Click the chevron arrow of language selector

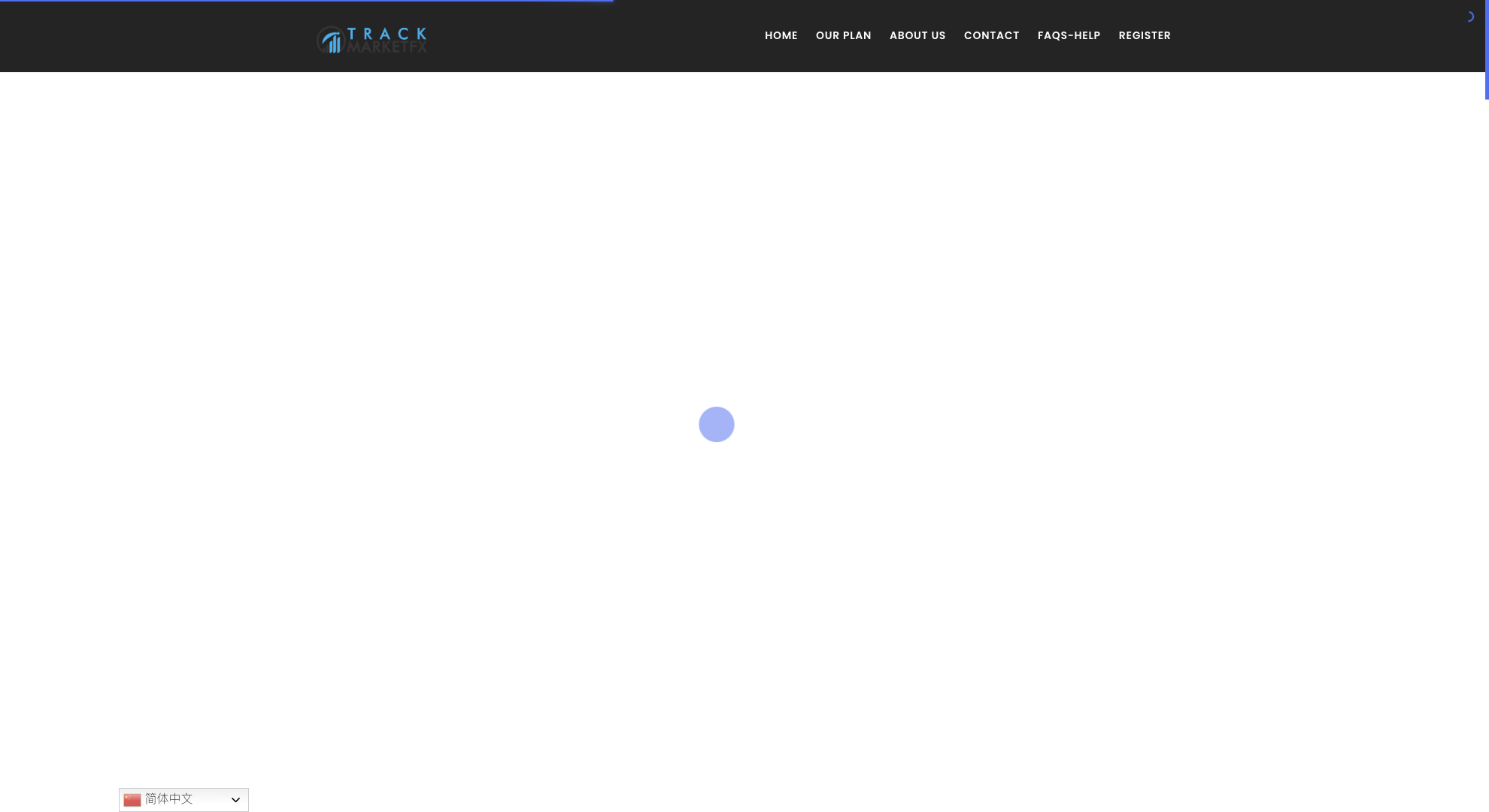235,800
